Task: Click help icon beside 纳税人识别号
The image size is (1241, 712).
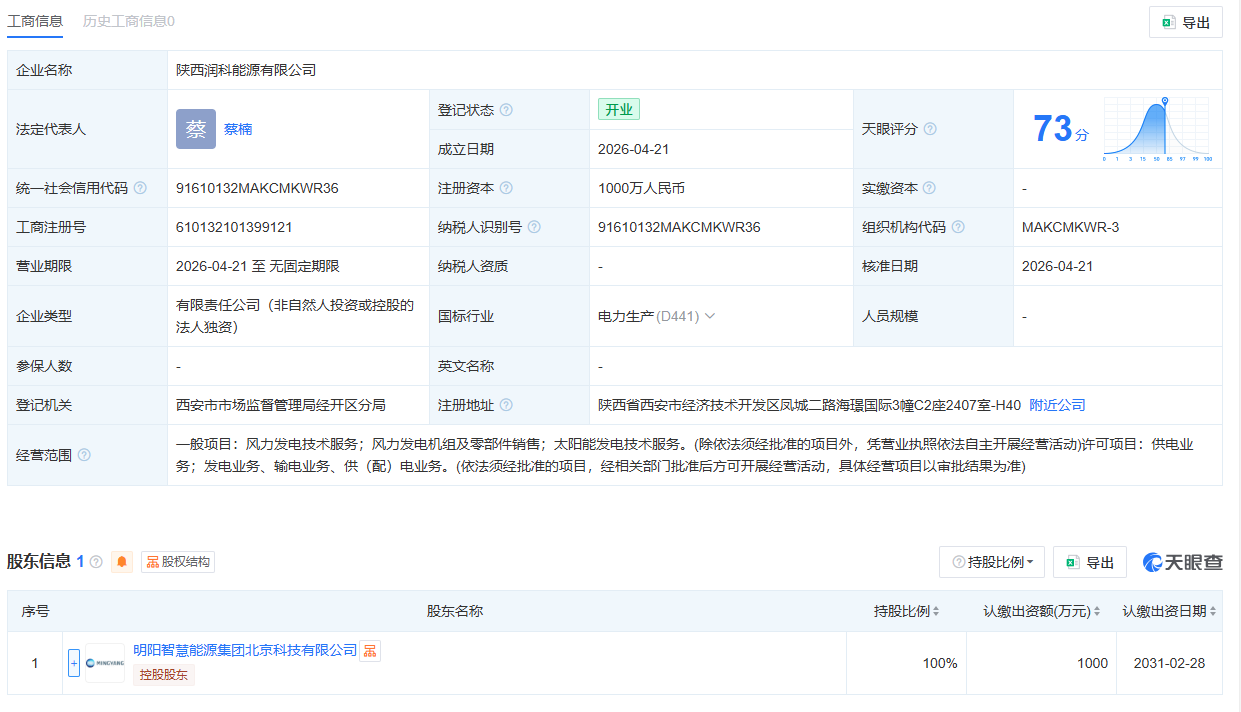Action: pos(534,227)
